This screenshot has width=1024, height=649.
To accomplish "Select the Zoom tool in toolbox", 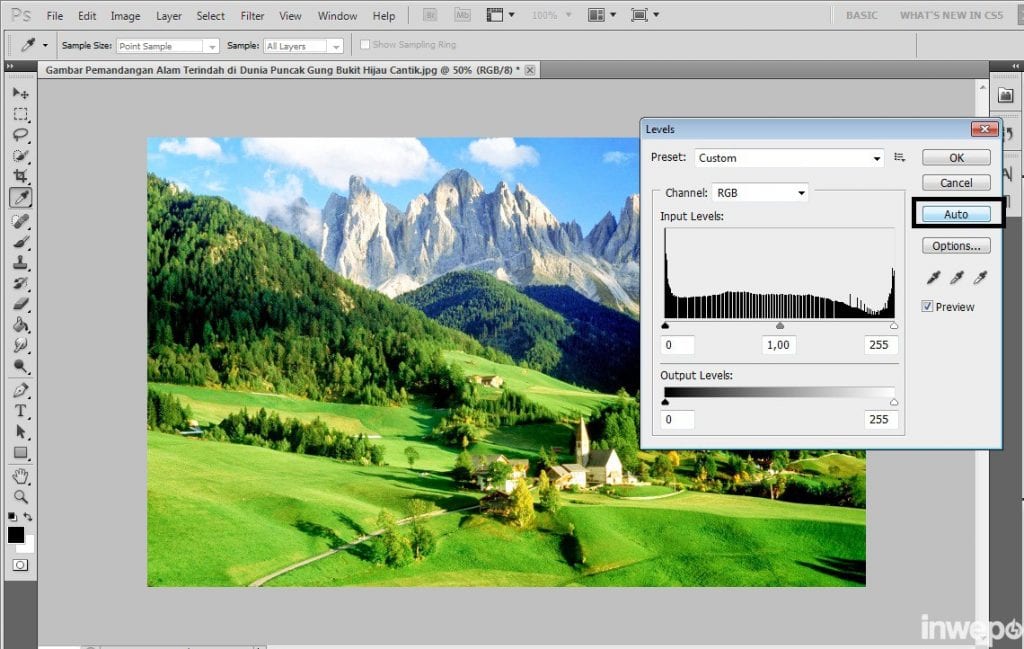I will pos(20,497).
